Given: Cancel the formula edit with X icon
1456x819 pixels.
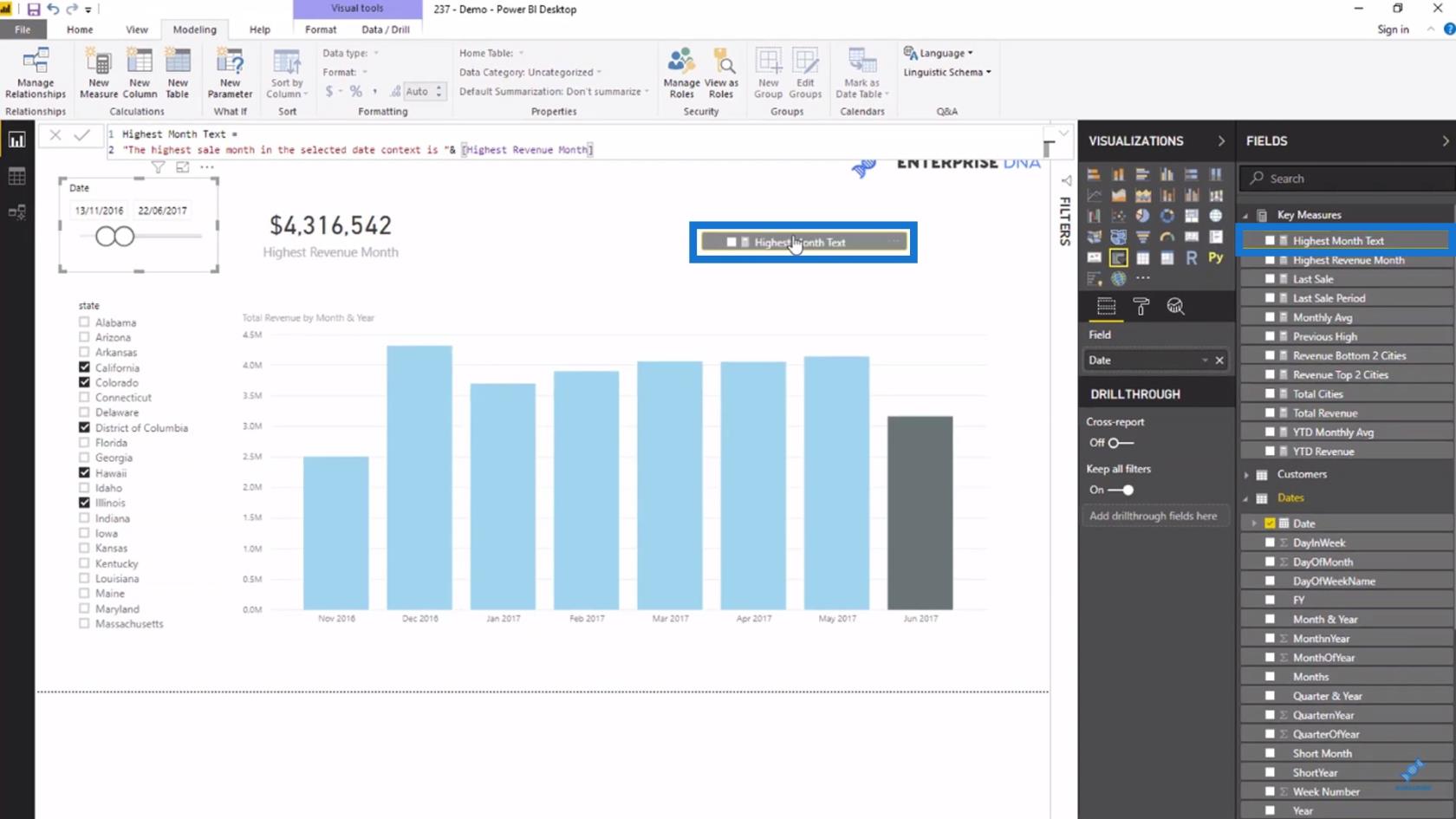Looking at the screenshot, I should [55, 134].
